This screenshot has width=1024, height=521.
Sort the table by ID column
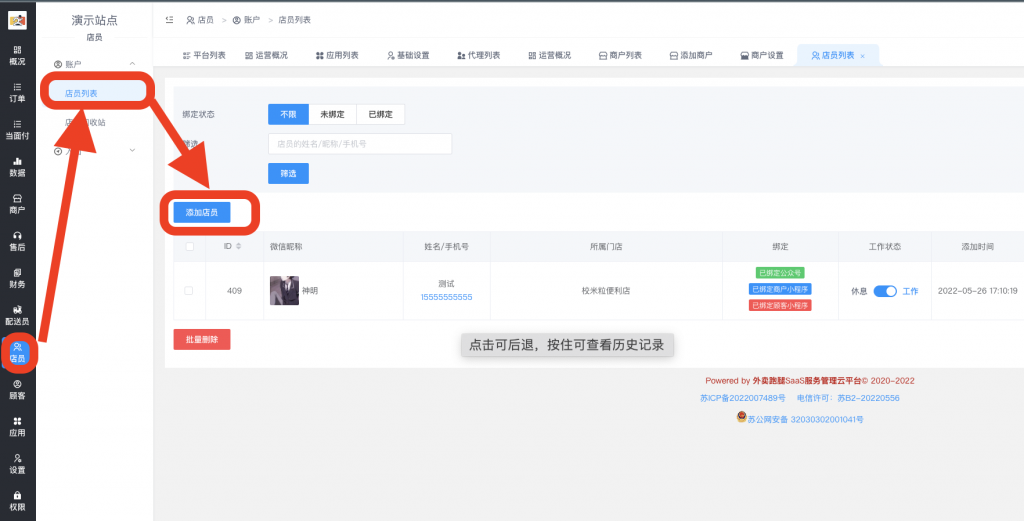[x=238, y=246]
